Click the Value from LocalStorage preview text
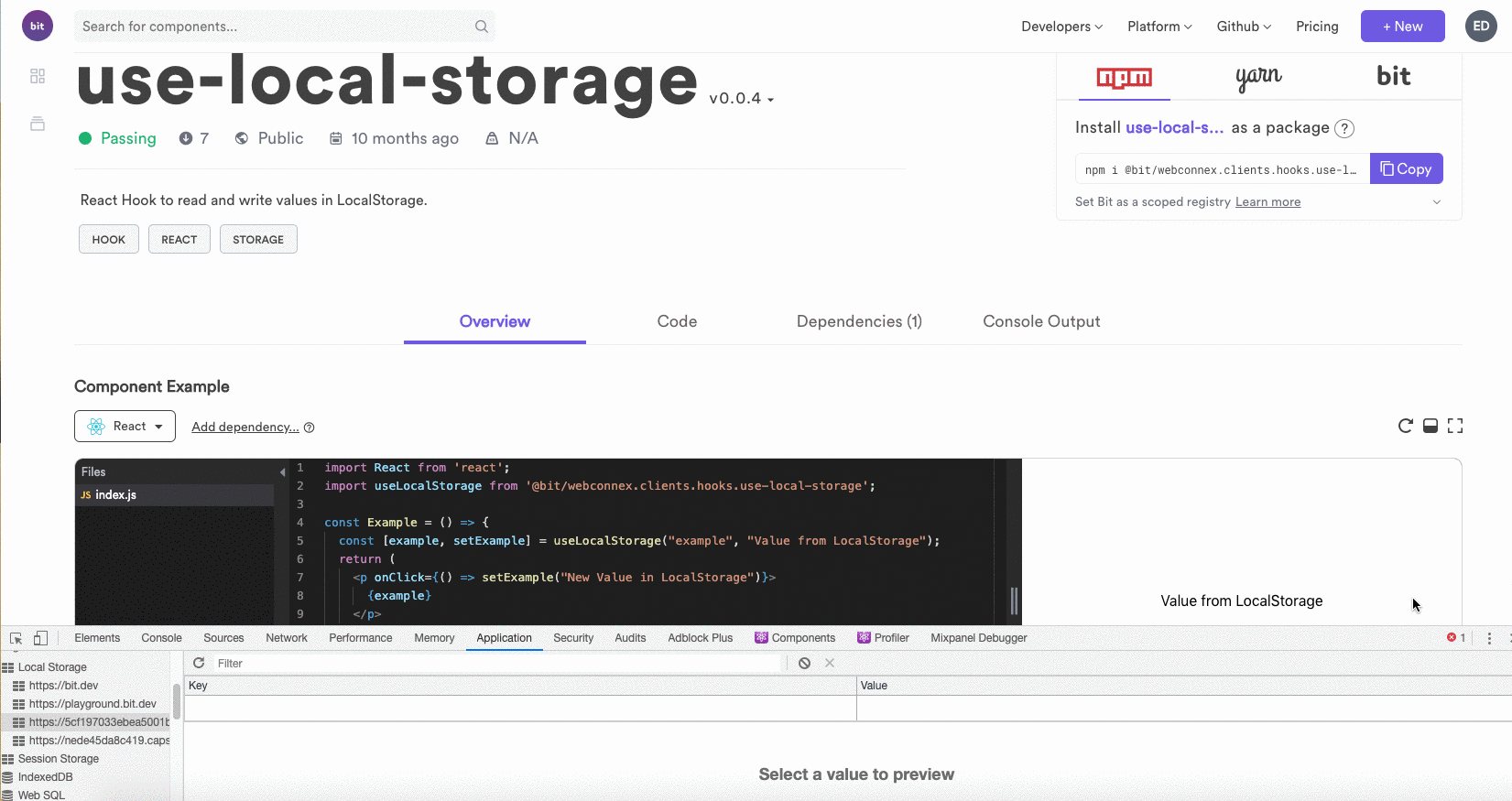The height and width of the screenshot is (801, 1512). 1242,601
